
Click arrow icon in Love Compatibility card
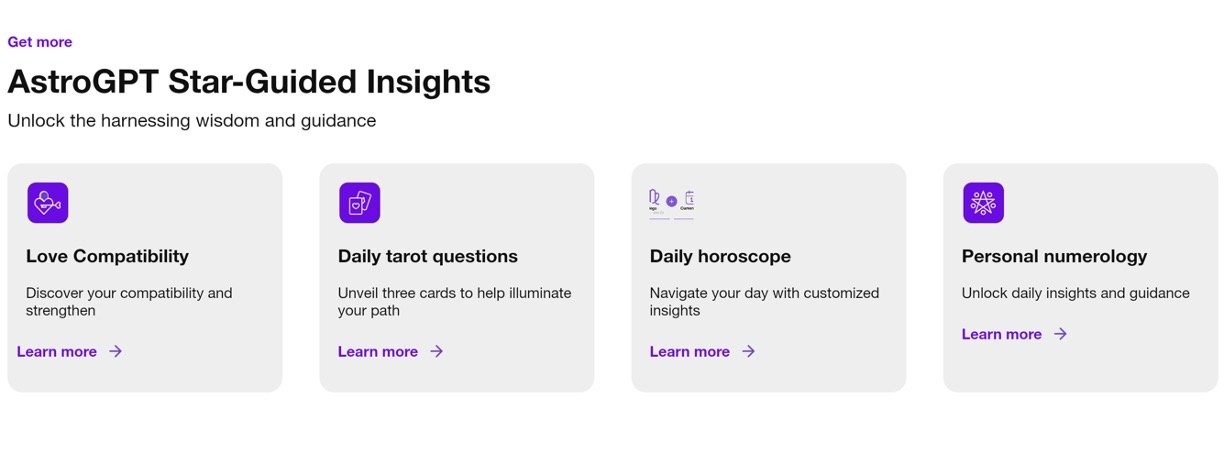click(116, 351)
